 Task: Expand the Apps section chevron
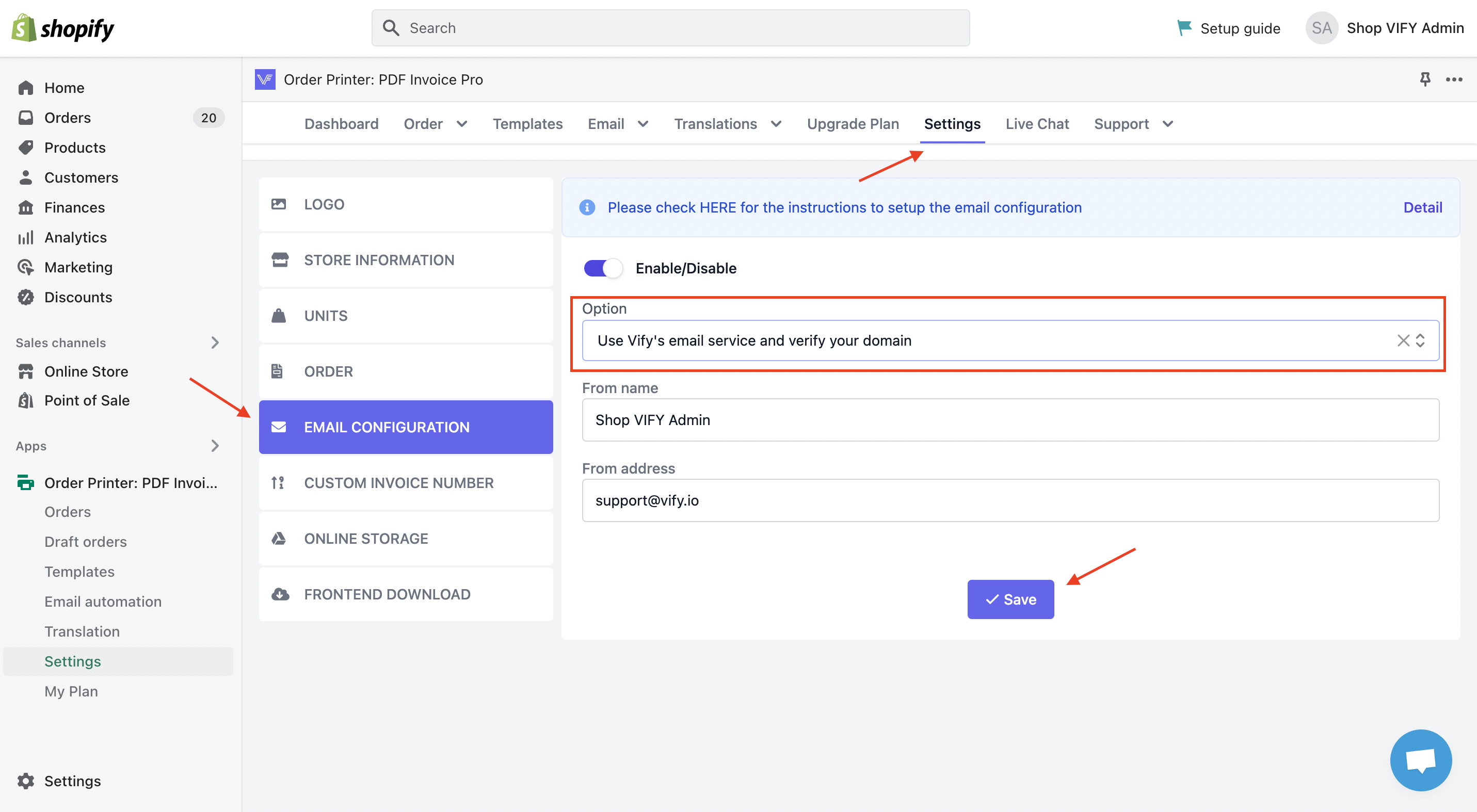point(215,446)
